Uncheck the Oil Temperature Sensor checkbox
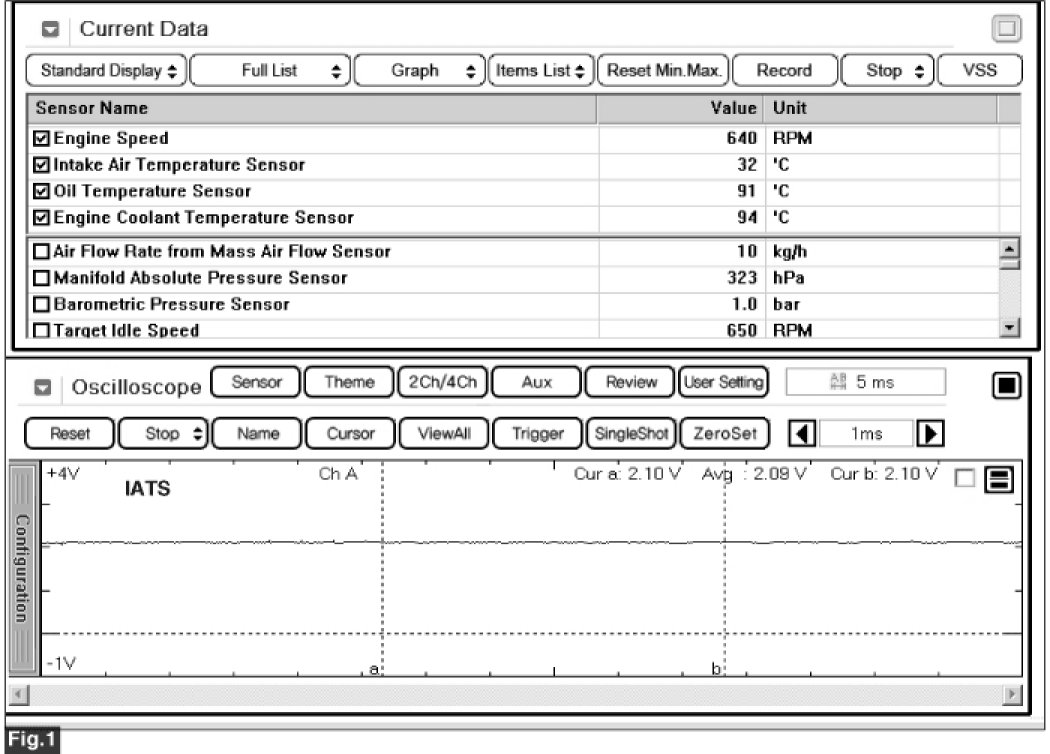This screenshot has width=1050, height=754. [42, 192]
